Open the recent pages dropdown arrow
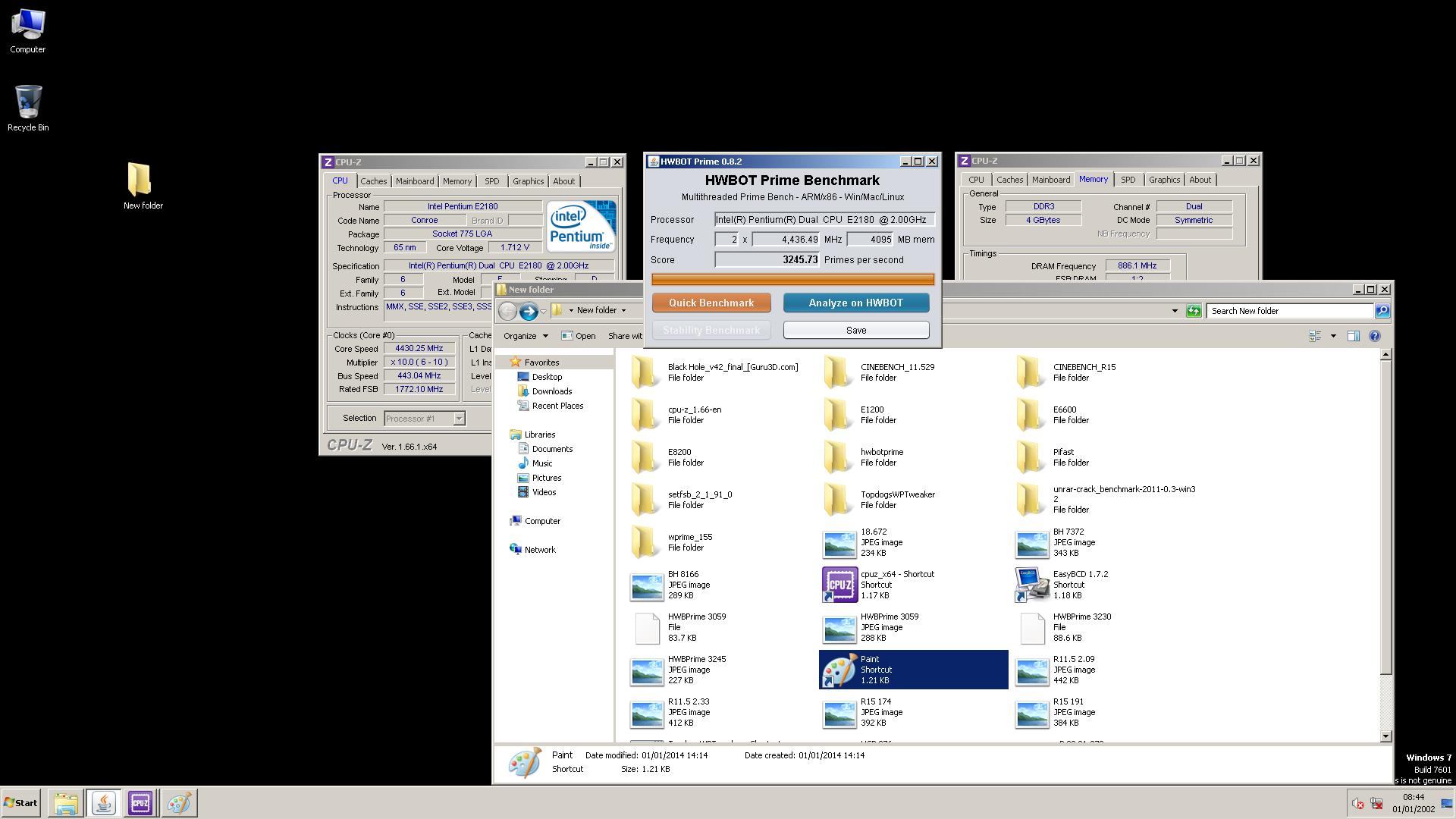This screenshot has width=1456, height=819. click(543, 311)
